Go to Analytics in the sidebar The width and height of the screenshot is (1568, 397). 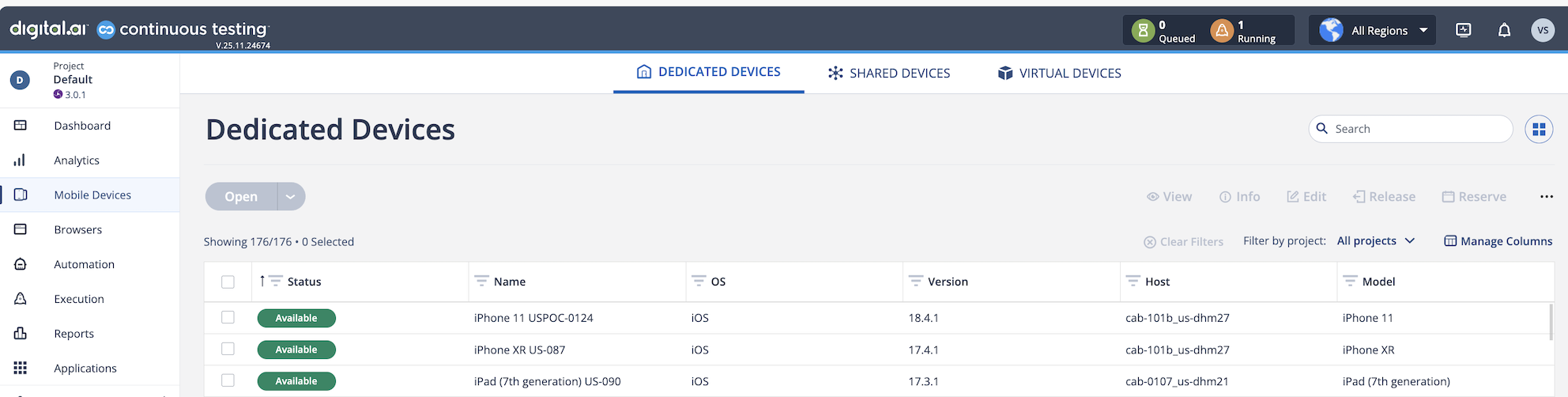tap(77, 161)
